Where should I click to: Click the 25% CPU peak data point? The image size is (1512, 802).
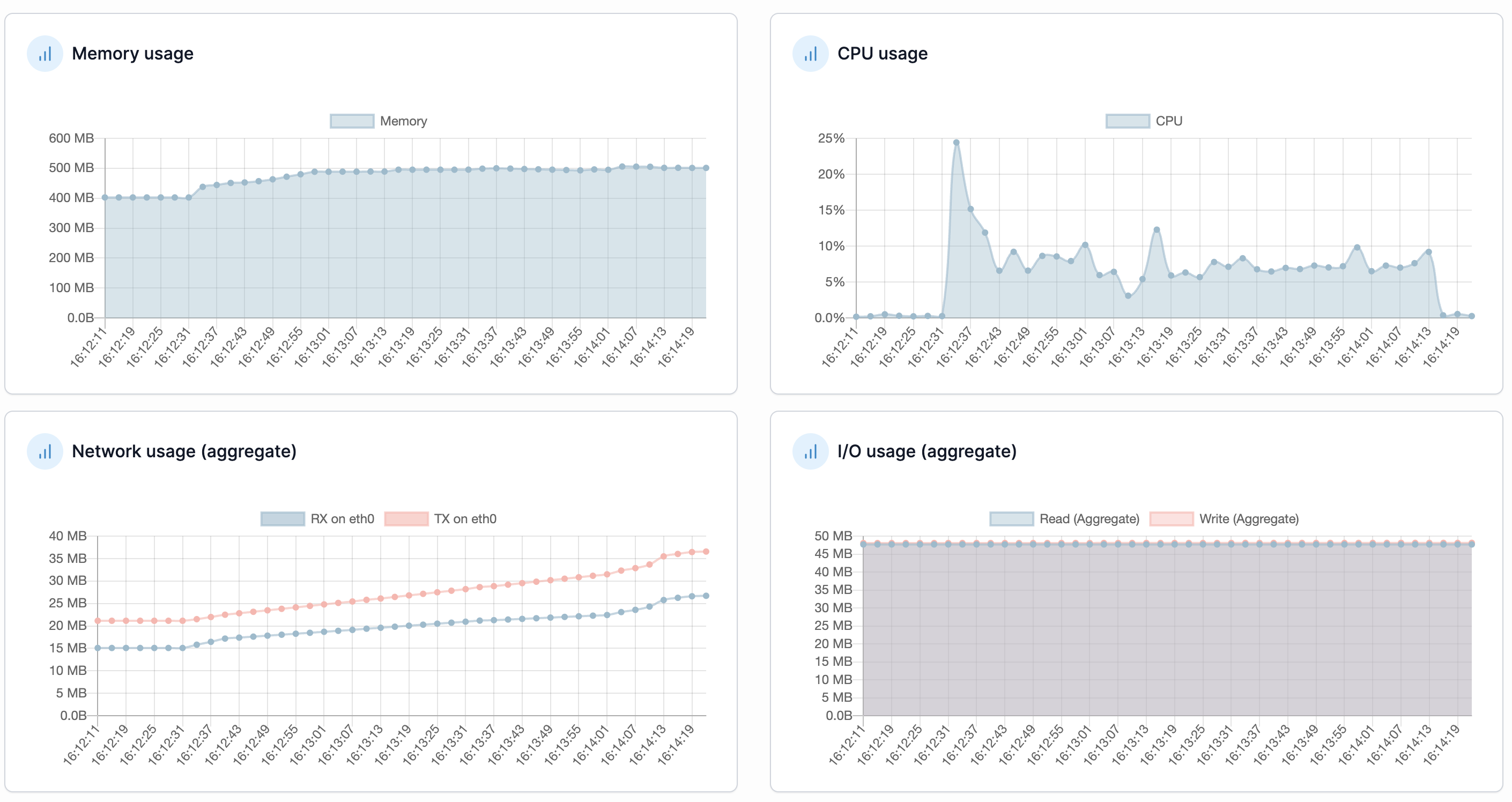(x=956, y=143)
